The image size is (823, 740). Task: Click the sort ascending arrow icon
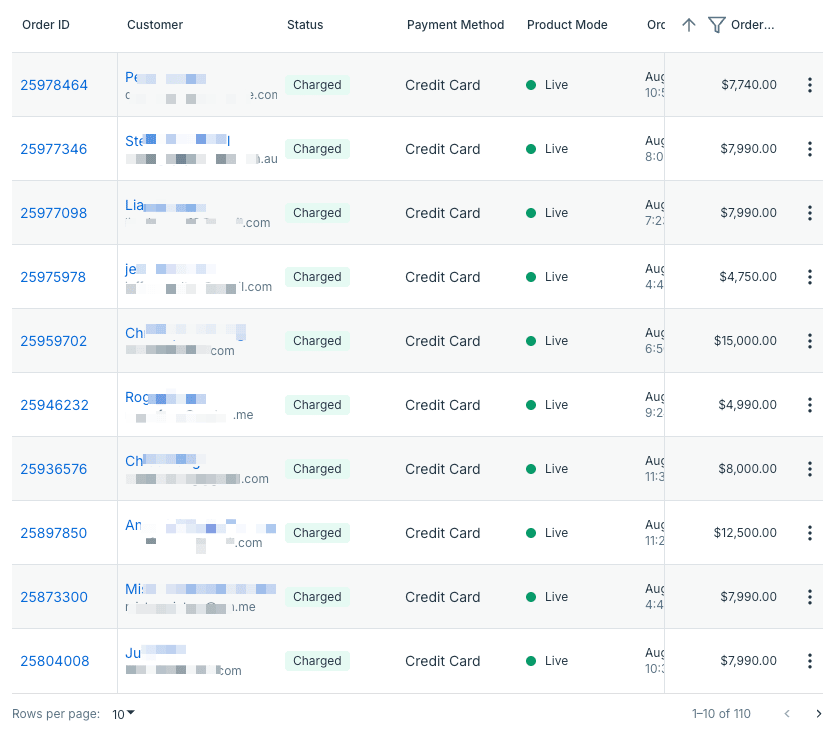click(x=689, y=25)
